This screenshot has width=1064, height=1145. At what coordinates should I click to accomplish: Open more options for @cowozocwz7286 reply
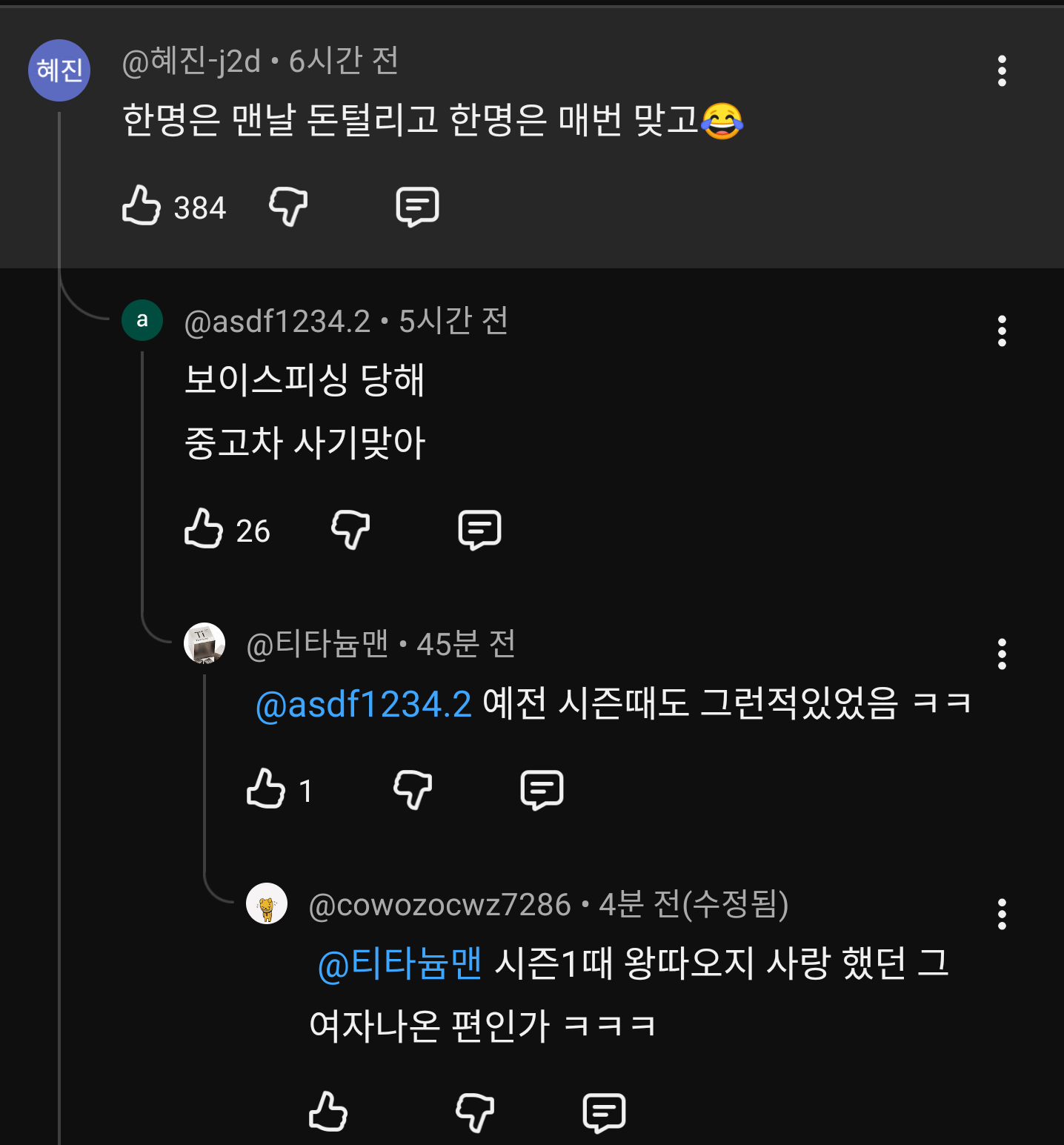point(1002,915)
